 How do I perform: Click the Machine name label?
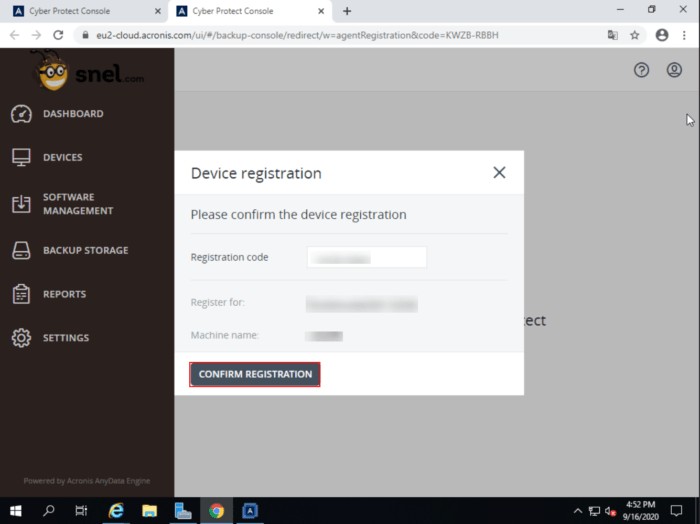pos(225,335)
